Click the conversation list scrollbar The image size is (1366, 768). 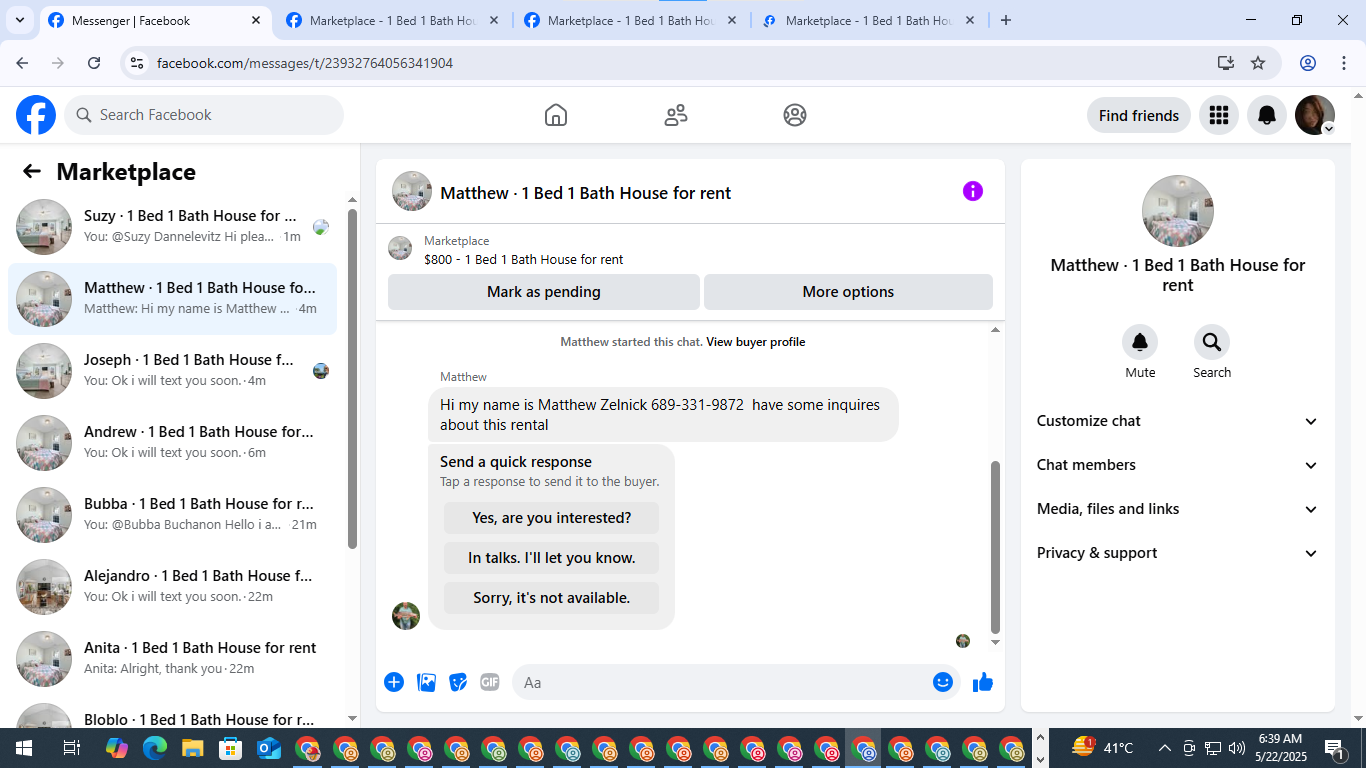click(x=352, y=379)
